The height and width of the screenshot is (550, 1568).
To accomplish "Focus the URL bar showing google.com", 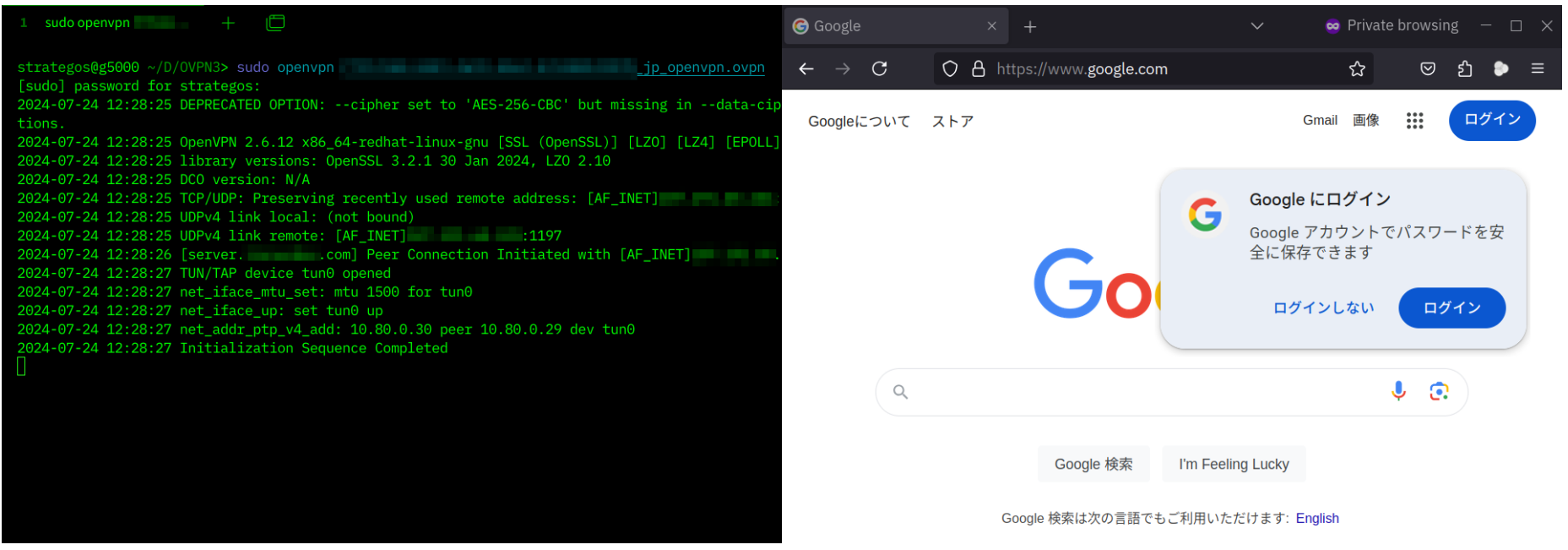I will click(x=1153, y=69).
